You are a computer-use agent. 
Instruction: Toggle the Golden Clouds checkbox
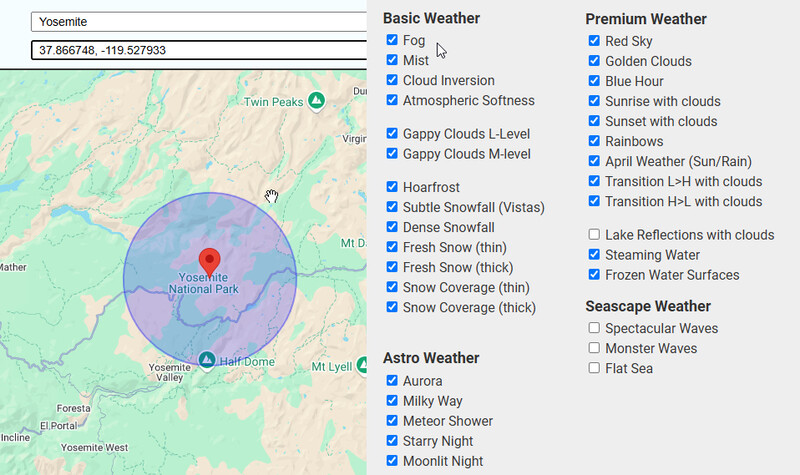594,61
